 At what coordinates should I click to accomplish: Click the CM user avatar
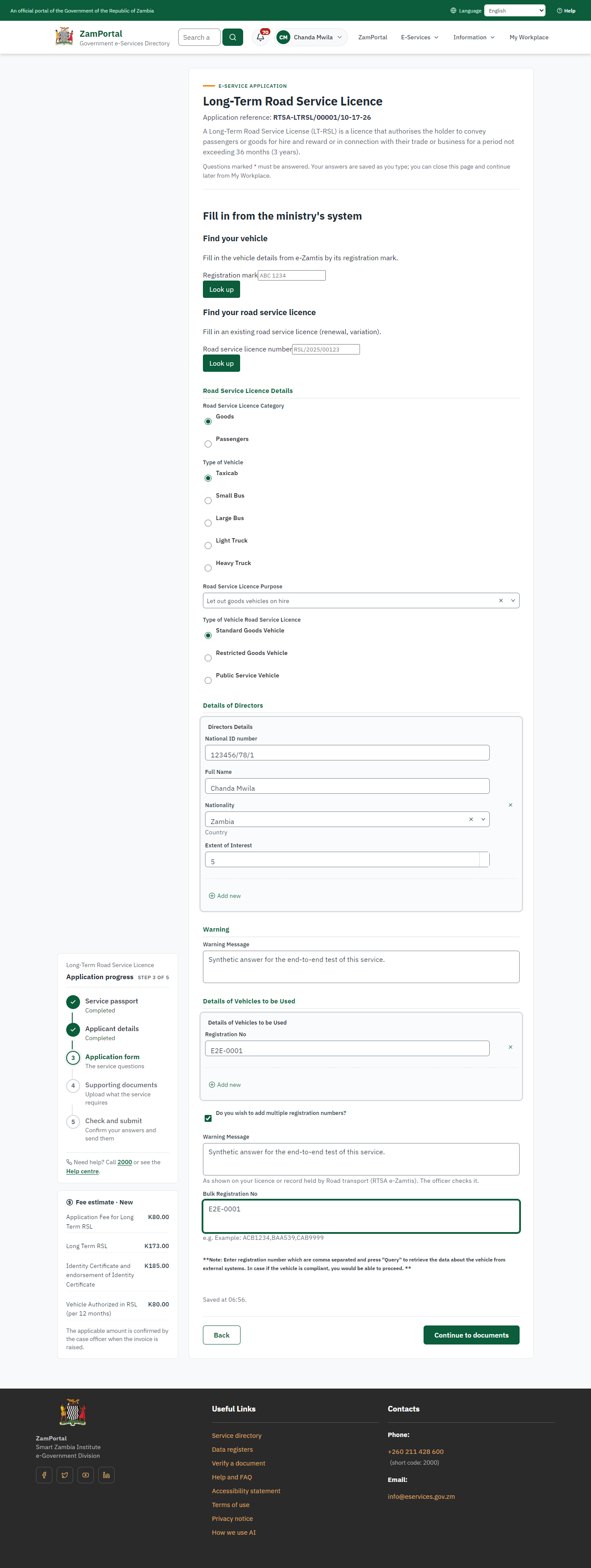283,37
